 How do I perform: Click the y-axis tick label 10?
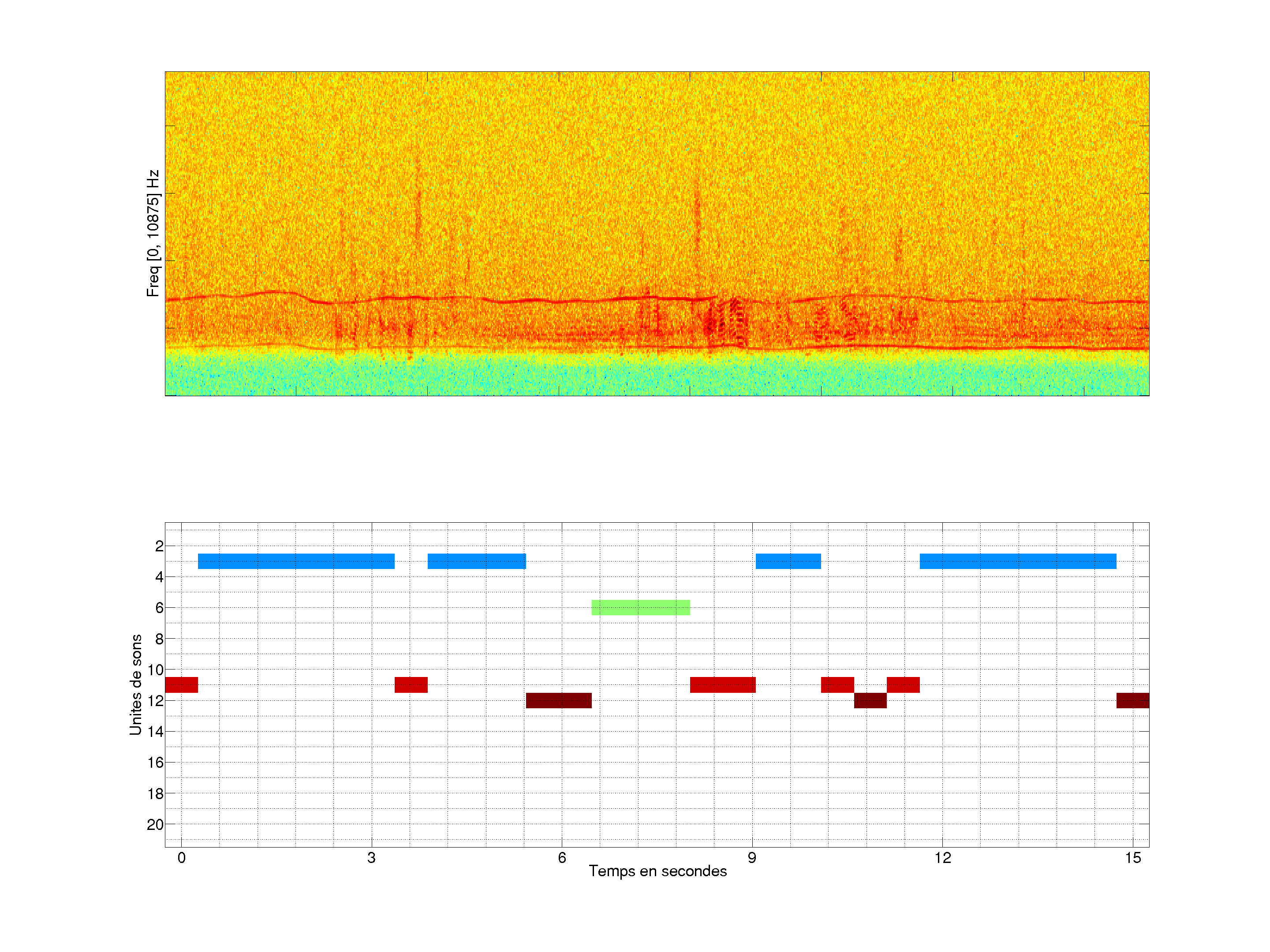pyautogui.click(x=155, y=669)
